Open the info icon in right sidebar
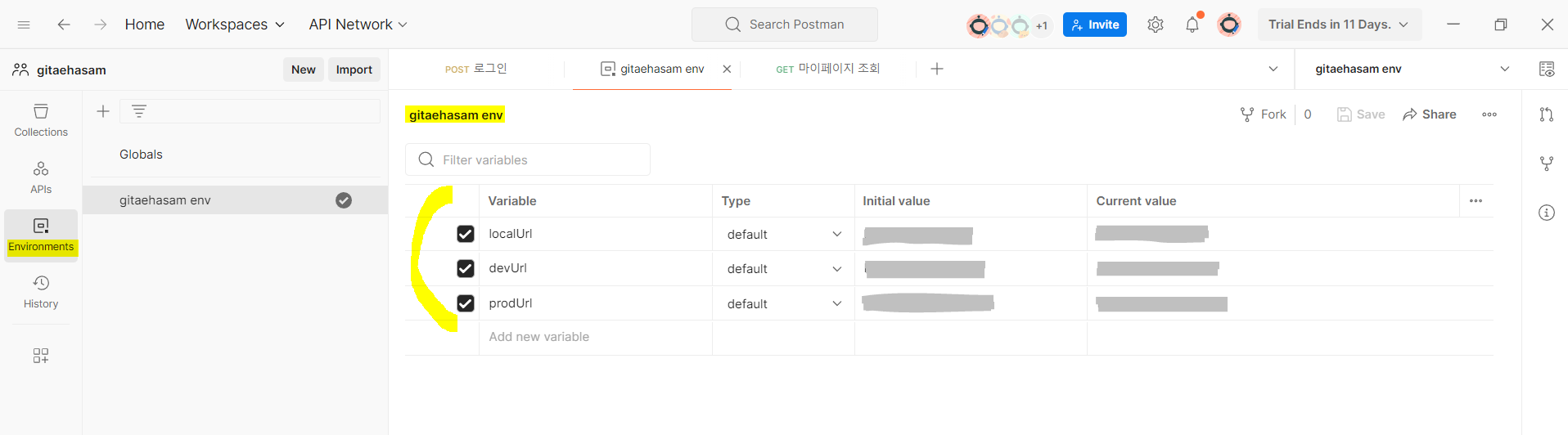 point(1547,213)
